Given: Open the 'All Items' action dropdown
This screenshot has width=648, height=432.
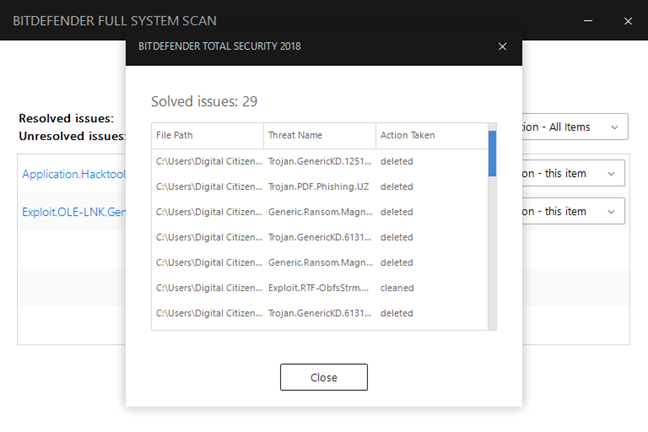Looking at the screenshot, I should coord(575,127).
